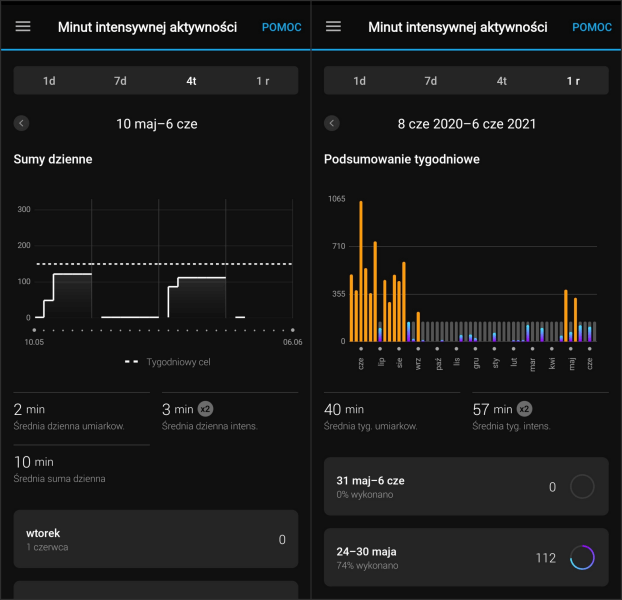The image size is (622, 600).
Task: Open wtorek 1 czerwca day card
Action: tap(156, 539)
